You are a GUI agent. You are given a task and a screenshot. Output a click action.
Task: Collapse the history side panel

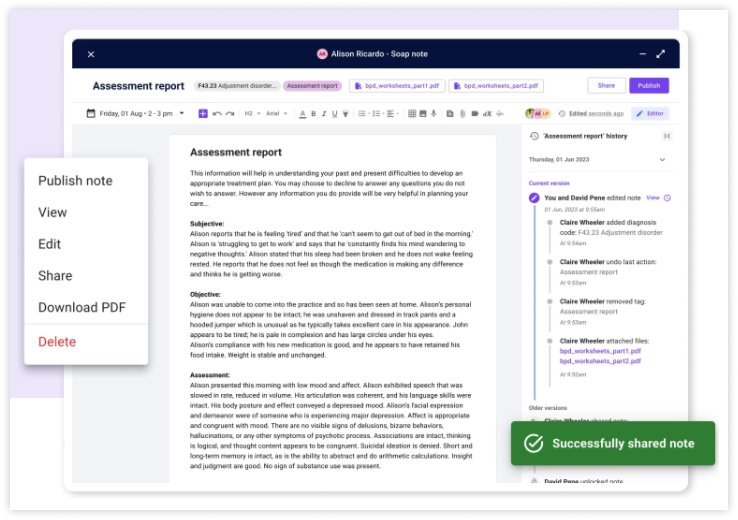click(x=667, y=136)
